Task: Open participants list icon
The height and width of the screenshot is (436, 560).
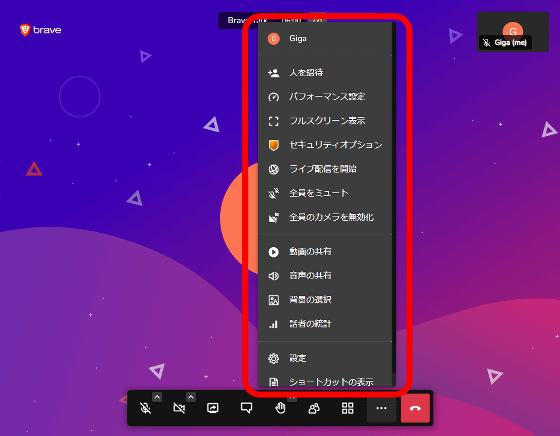Action: coord(314,408)
